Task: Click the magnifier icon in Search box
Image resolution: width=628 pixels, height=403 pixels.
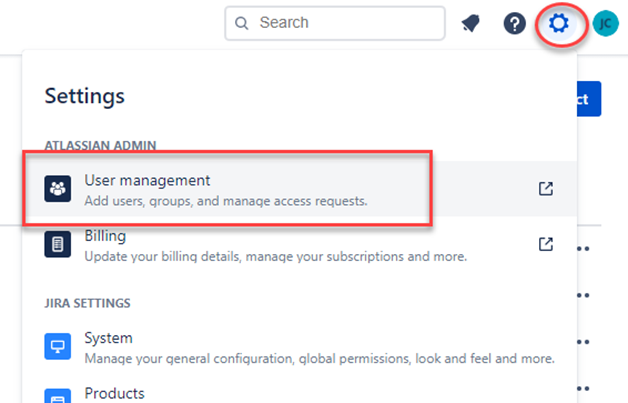Action: click(x=241, y=23)
